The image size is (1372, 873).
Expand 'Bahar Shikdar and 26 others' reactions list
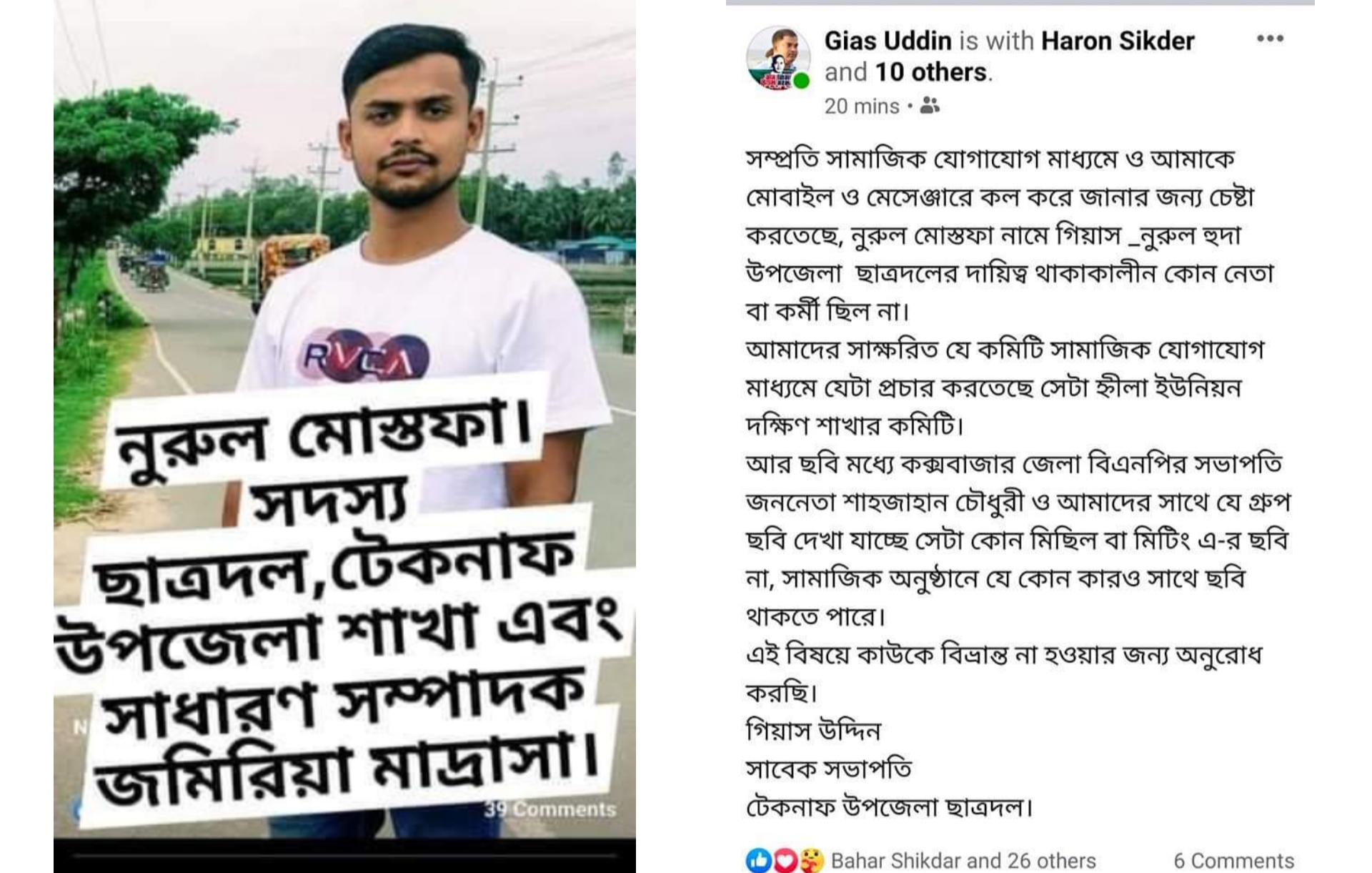963,861
